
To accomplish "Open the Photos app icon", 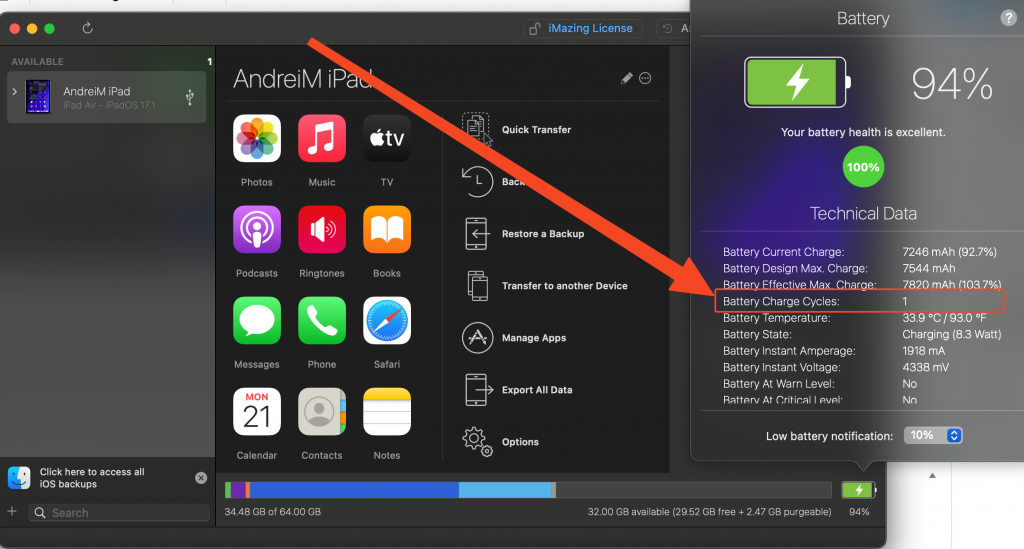I will click(x=257, y=138).
